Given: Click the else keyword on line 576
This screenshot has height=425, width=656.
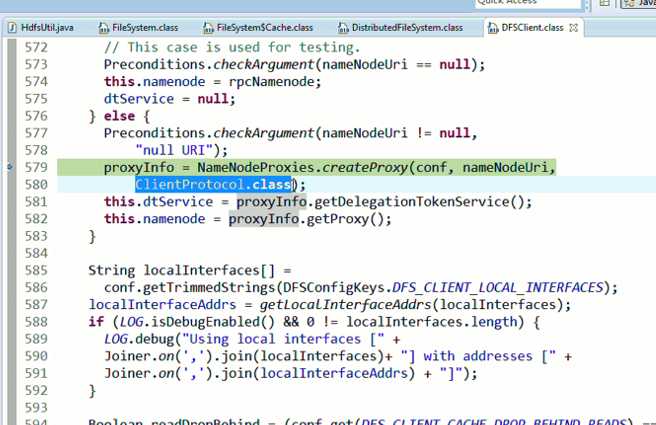Looking at the screenshot, I should tap(120, 116).
